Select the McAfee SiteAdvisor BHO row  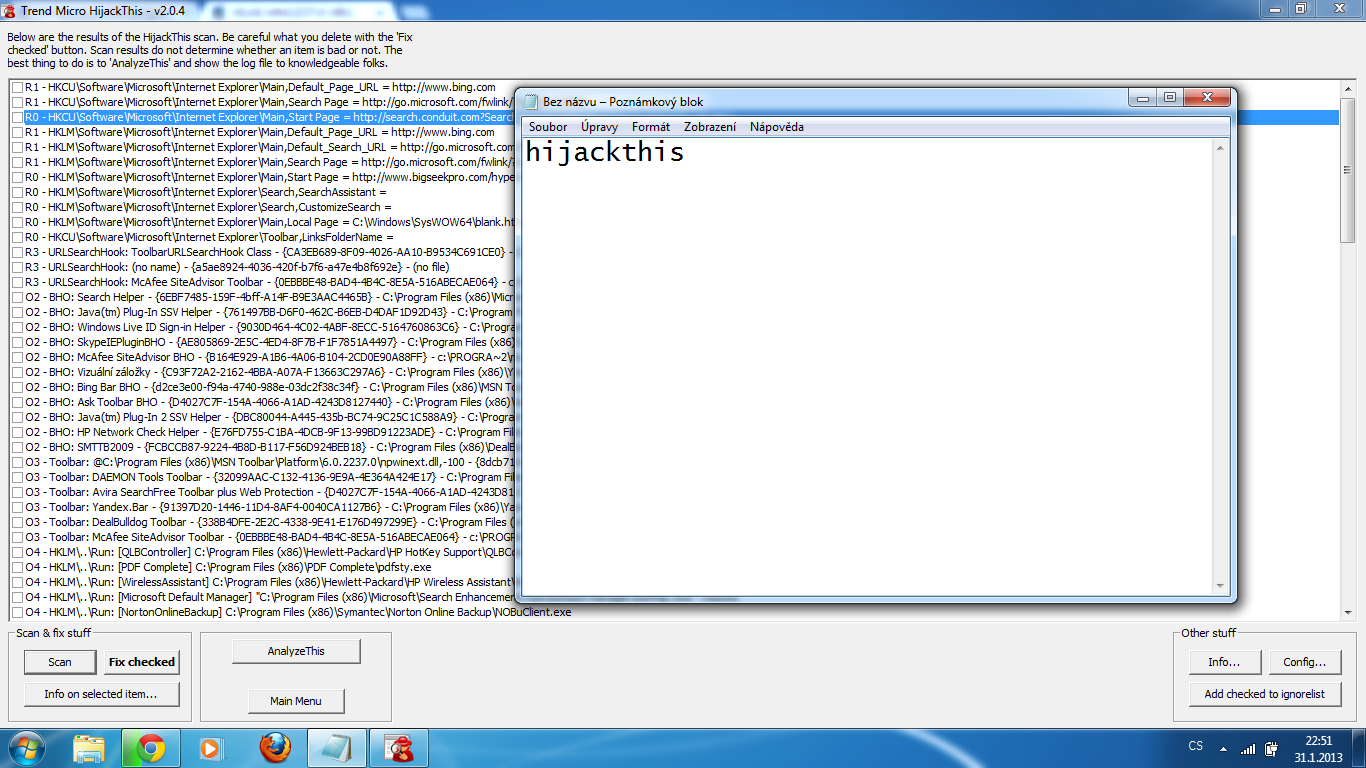click(x=268, y=357)
